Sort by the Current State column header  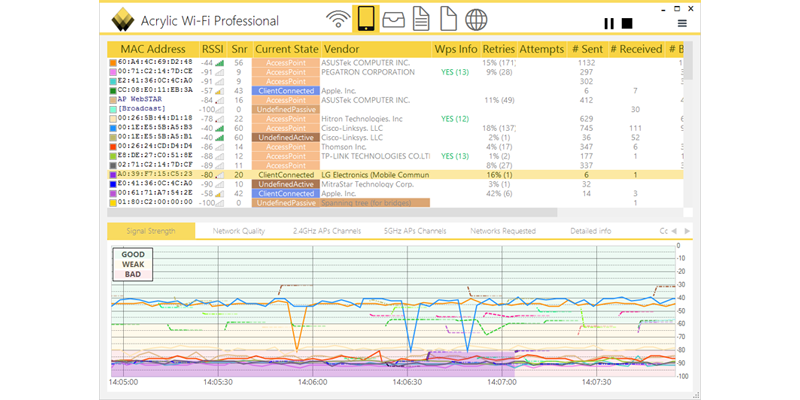click(x=287, y=49)
